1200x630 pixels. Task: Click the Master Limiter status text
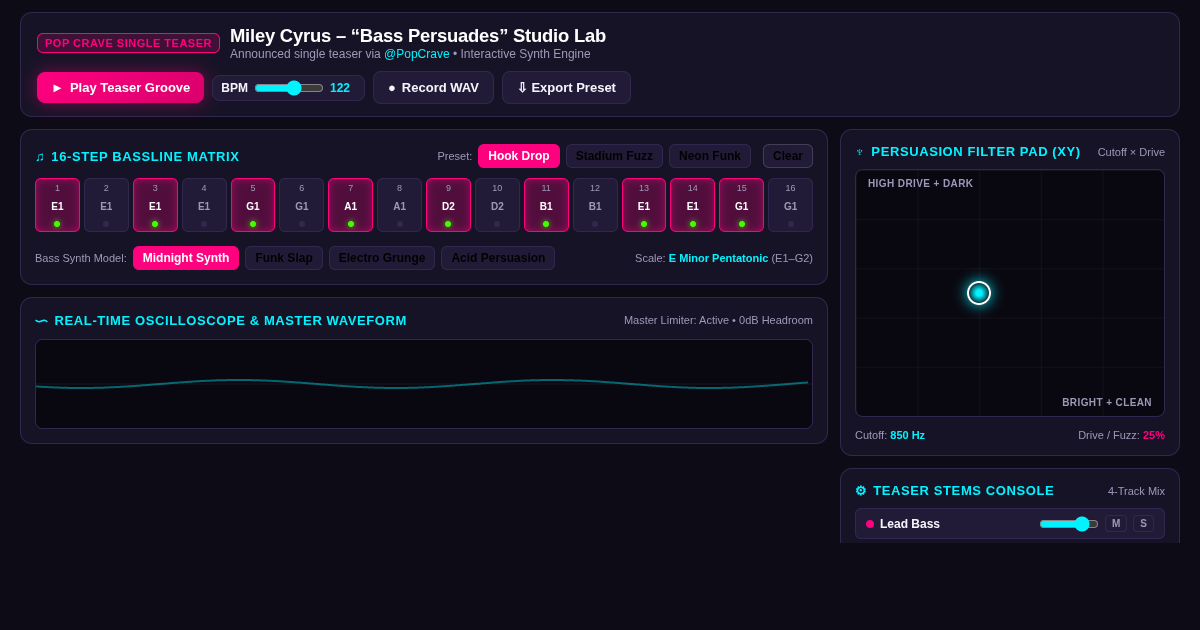pyautogui.click(x=718, y=320)
